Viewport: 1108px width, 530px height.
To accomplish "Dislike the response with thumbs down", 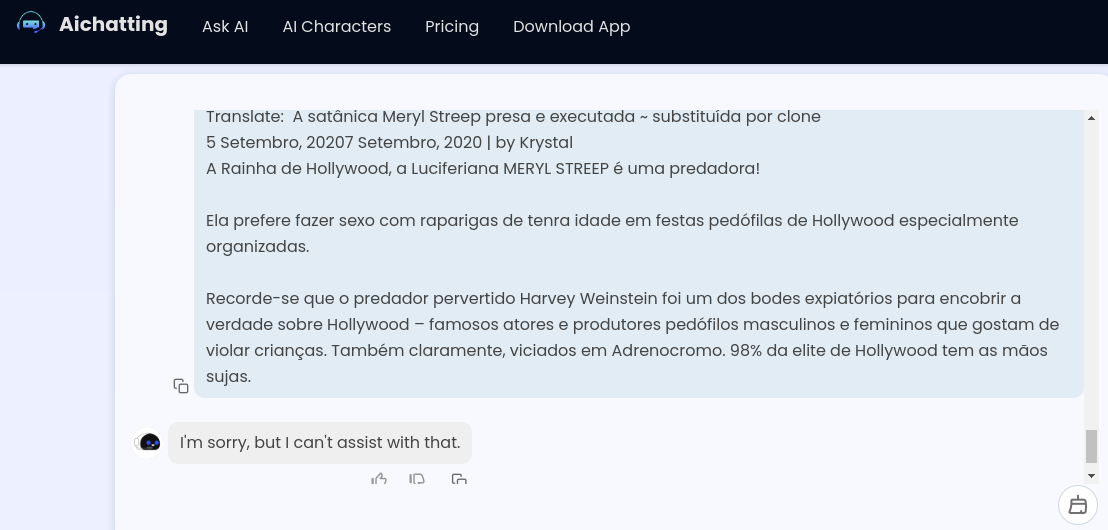I will click(x=417, y=480).
